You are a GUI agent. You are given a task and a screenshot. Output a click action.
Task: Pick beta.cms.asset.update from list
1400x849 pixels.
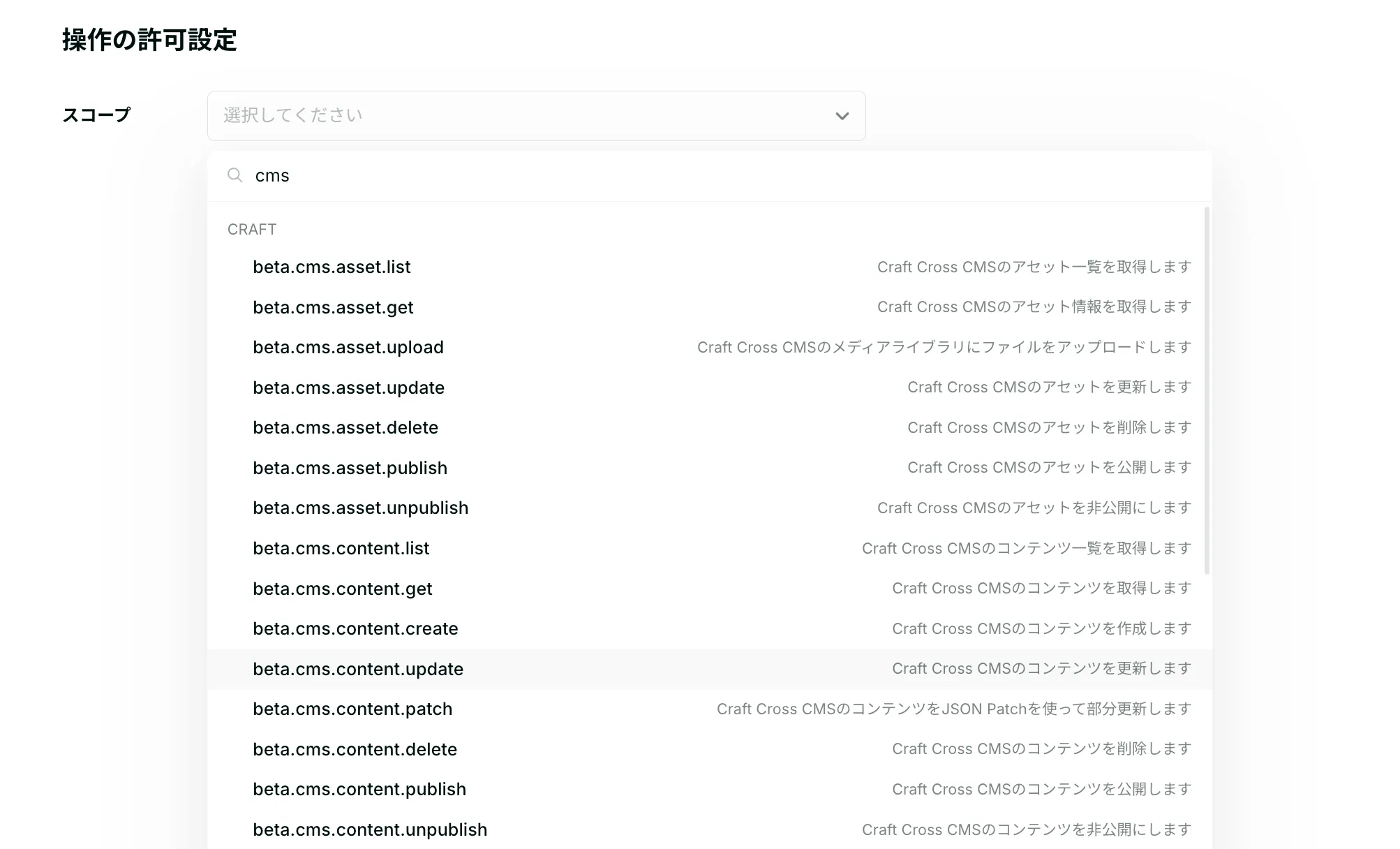pyautogui.click(x=709, y=387)
